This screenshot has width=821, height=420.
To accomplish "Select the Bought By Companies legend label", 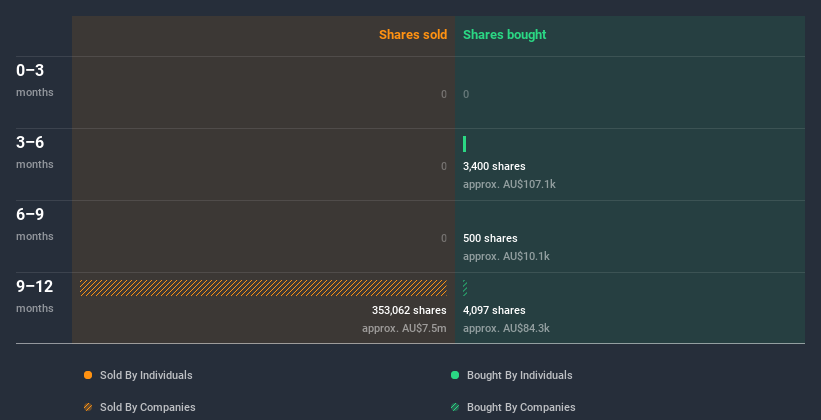I will [521, 407].
